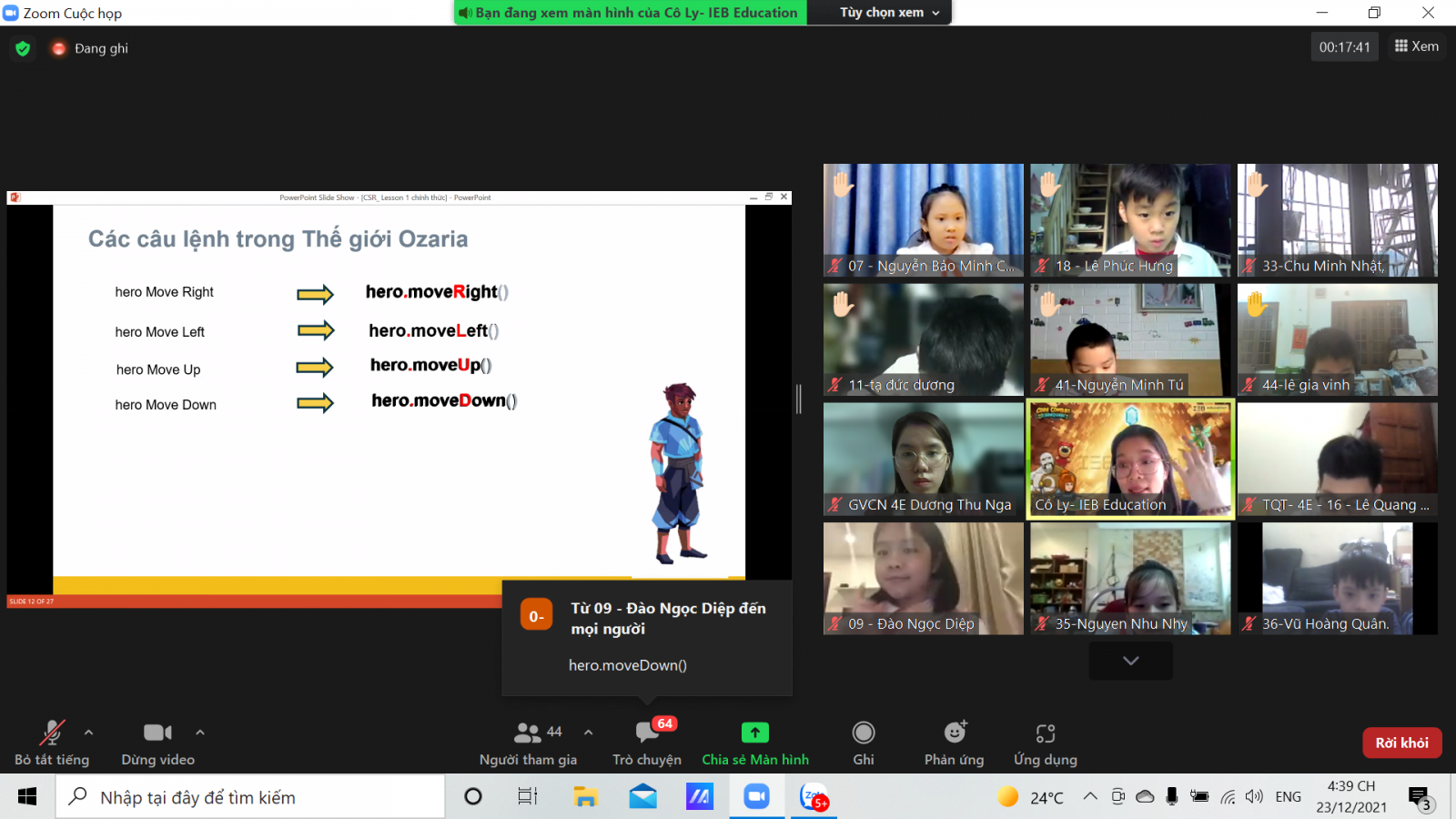Switch layout using the Xem view button
The image size is (1456, 819).
tap(1417, 46)
